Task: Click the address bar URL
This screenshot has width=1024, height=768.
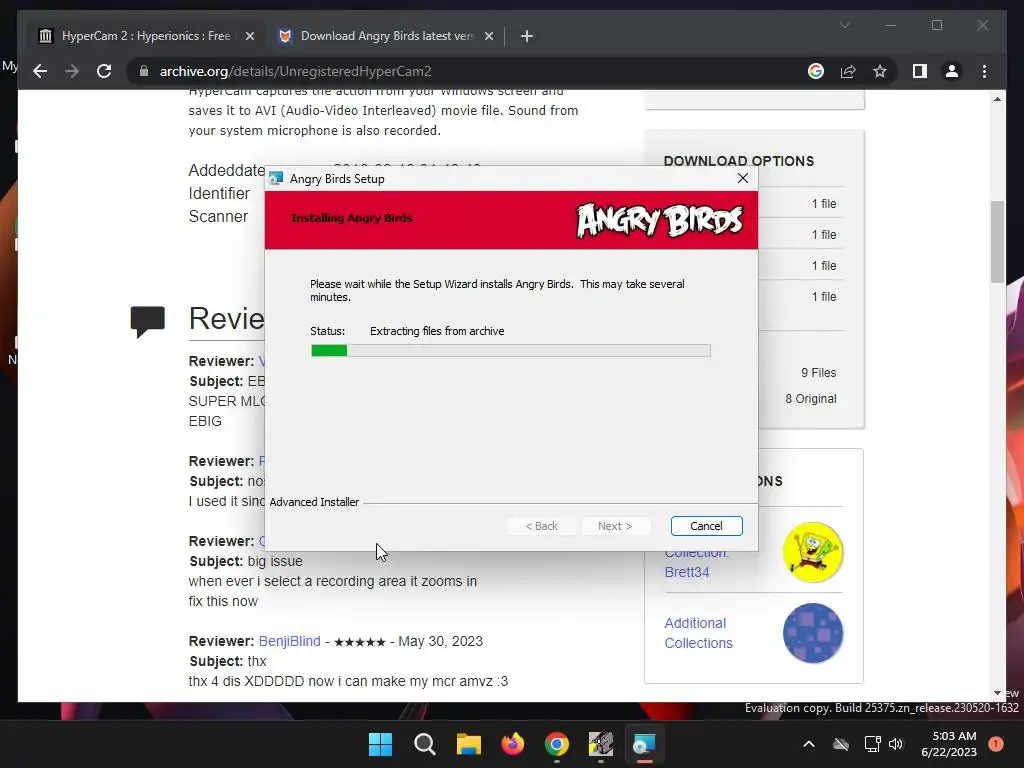Action: [295, 71]
